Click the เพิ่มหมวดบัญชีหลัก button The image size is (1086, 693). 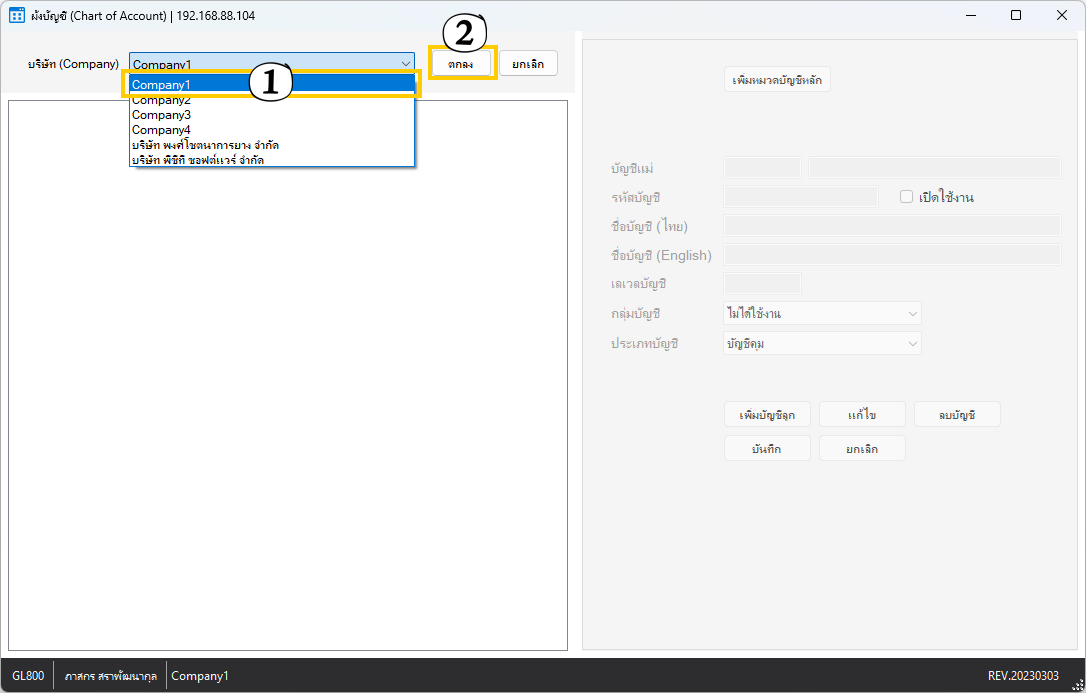[x=777, y=80]
